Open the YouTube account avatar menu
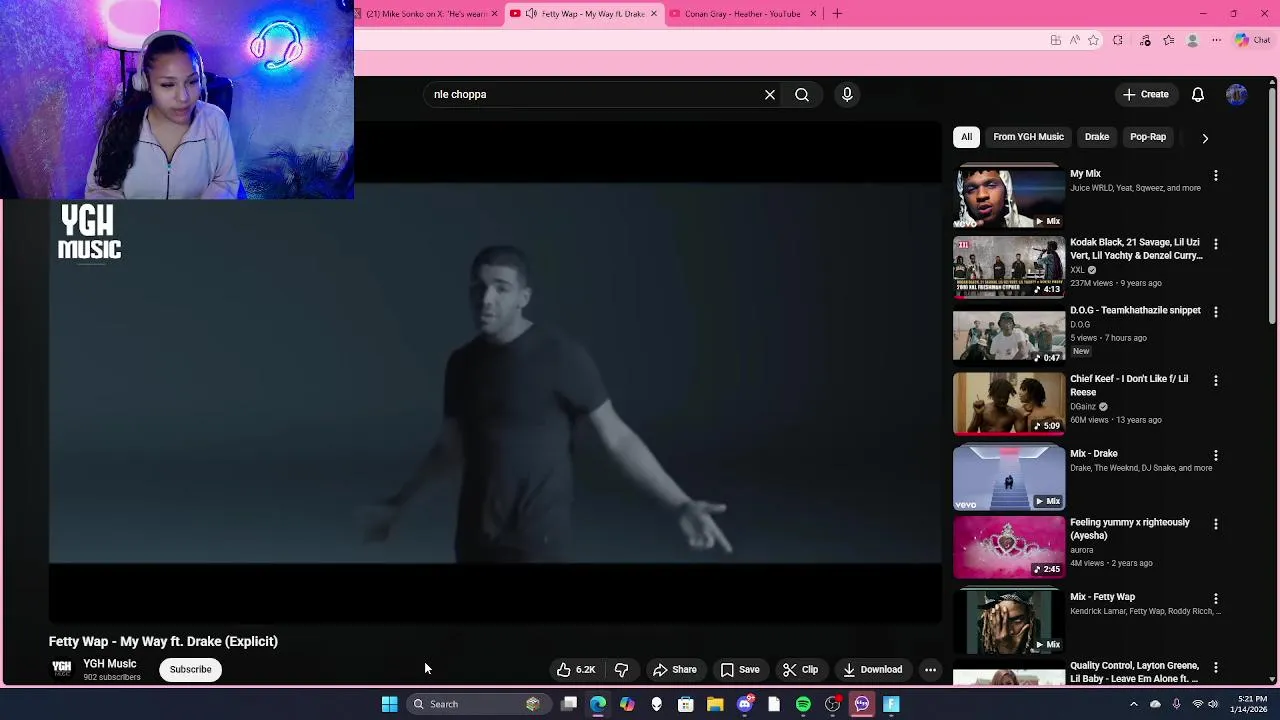Viewport: 1280px width, 720px height. [1237, 95]
